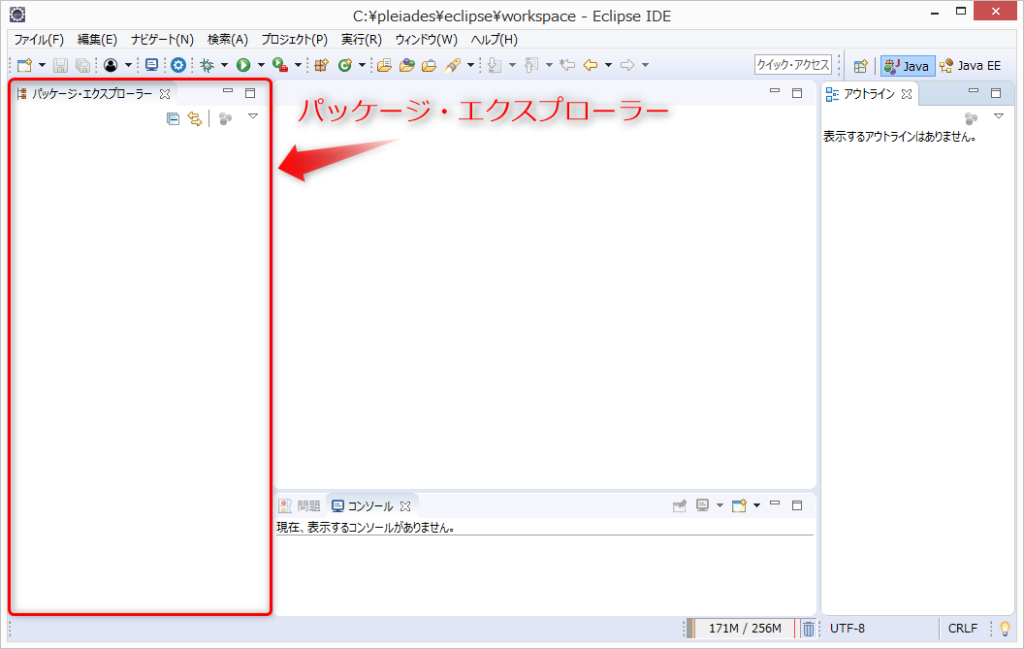
Task: Open the New wizard dropdown arrow
Action: pyautogui.click(x=42, y=65)
